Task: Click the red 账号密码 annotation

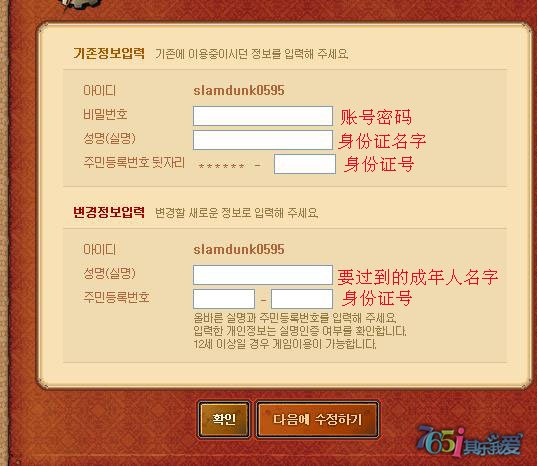Action: point(376,117)
